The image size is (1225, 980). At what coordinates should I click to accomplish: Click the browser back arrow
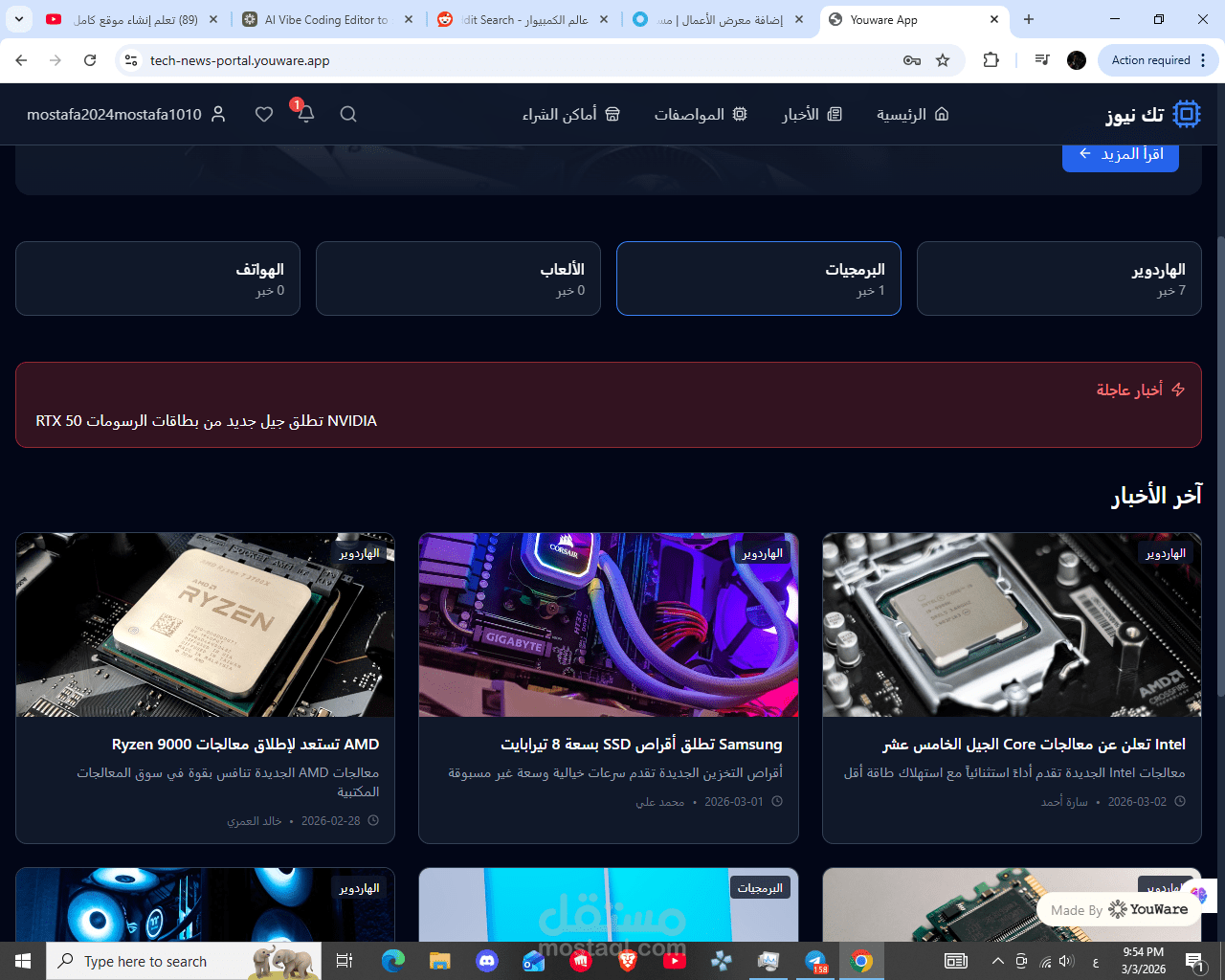21,60
